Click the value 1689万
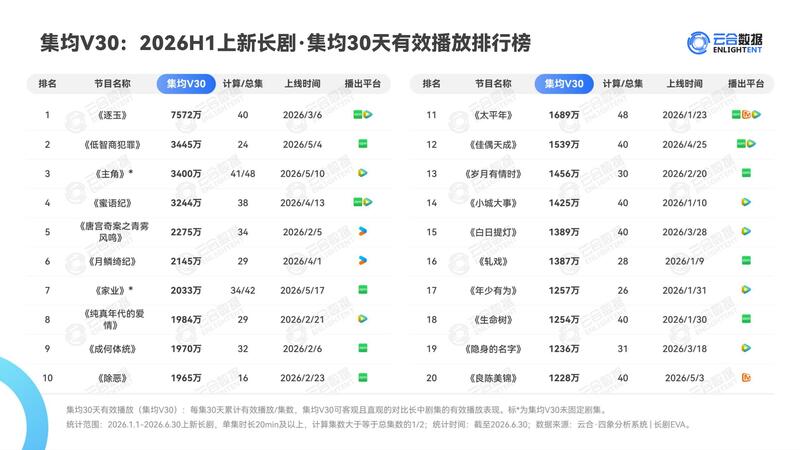This screenshot has width=800, height=450. [564, 115]
